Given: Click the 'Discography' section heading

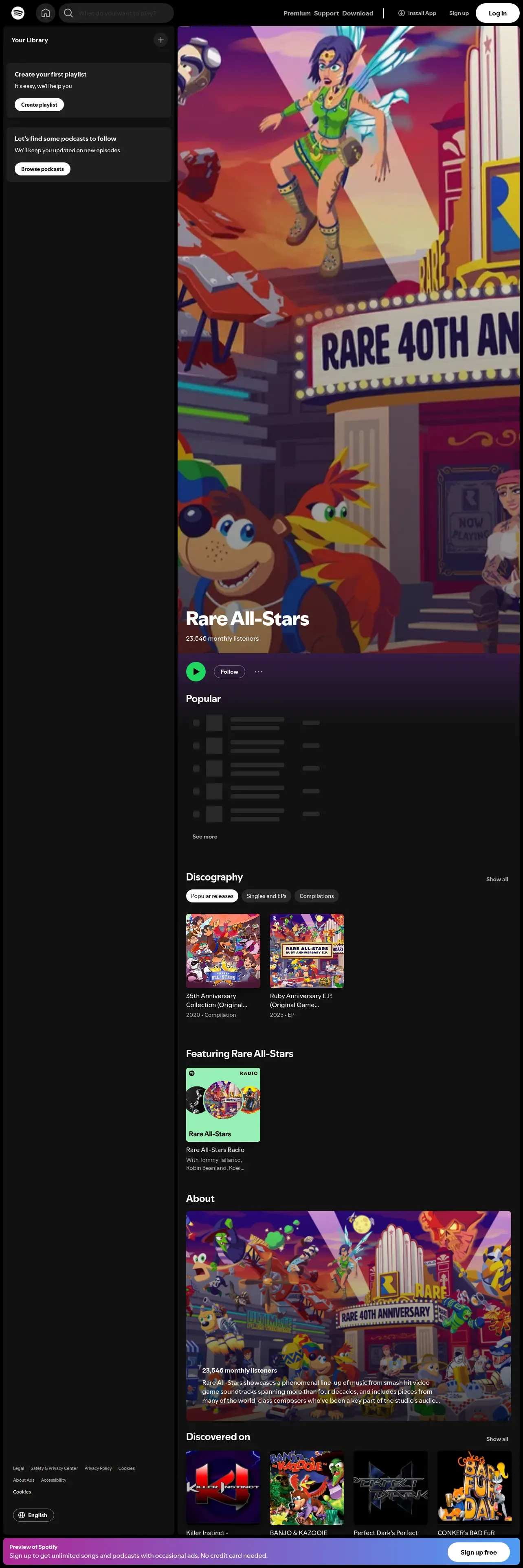Looking at the screenshot, I should [x=214, y=877].
